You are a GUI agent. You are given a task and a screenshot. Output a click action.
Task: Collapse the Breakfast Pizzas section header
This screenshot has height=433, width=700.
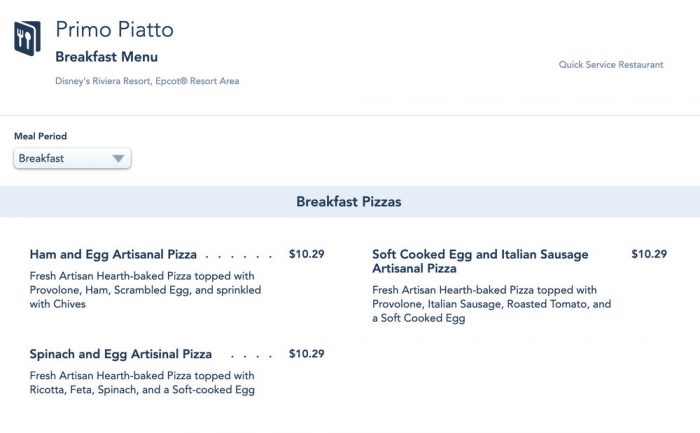pyautogui.click(x=349, y=202)
